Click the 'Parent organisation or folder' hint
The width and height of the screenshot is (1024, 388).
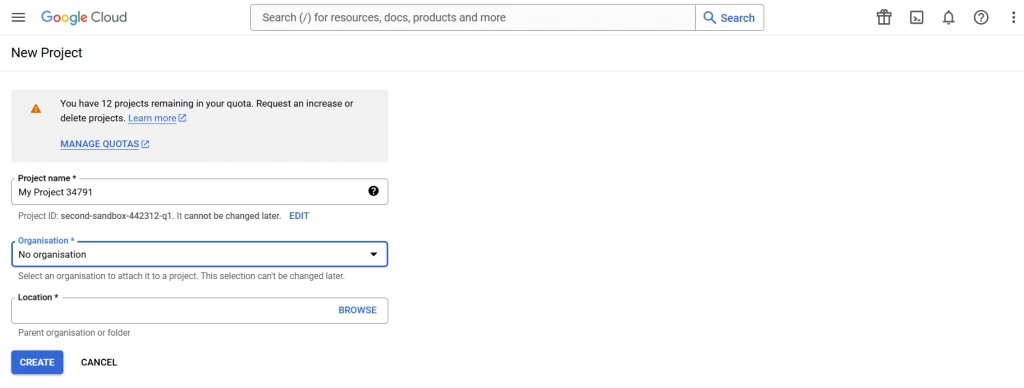click(74, 332)
